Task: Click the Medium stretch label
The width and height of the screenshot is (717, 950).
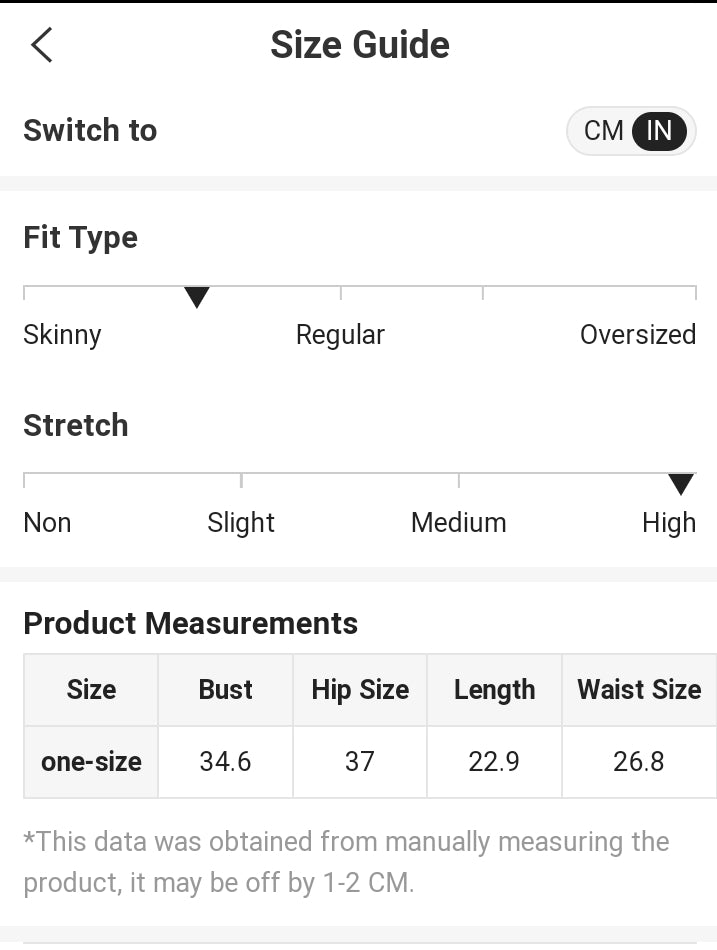Action: (x=458, y=523)
